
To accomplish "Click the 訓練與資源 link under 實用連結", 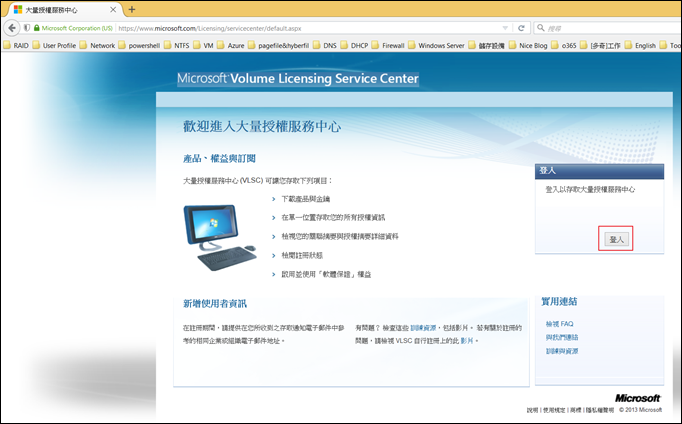I will point(562,351).
